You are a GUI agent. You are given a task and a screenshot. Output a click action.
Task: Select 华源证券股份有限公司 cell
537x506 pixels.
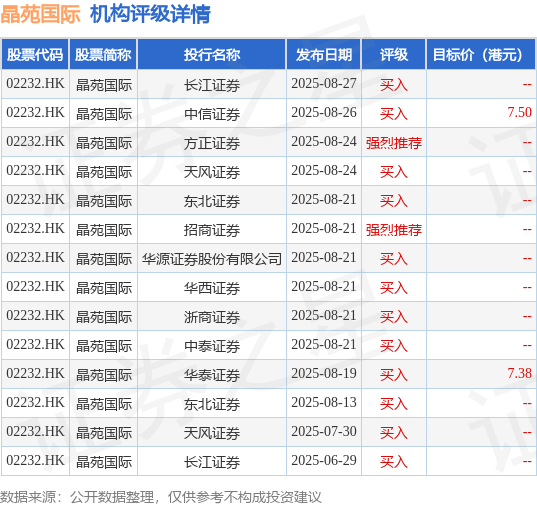click(212, 259)
